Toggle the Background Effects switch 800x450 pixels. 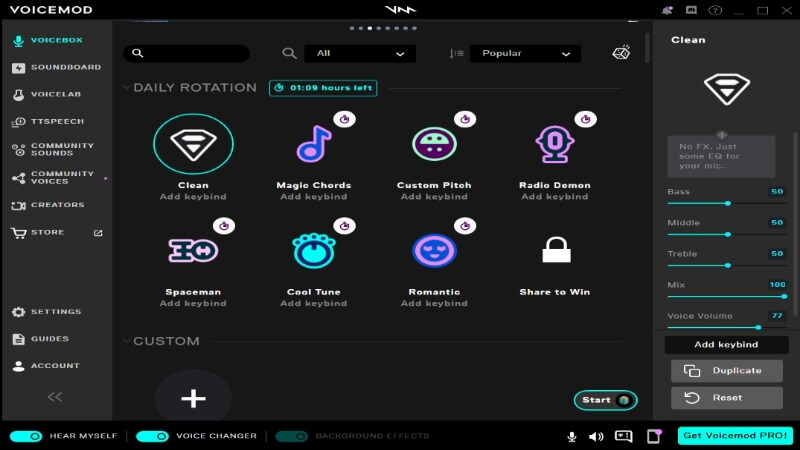click(291, 436)
